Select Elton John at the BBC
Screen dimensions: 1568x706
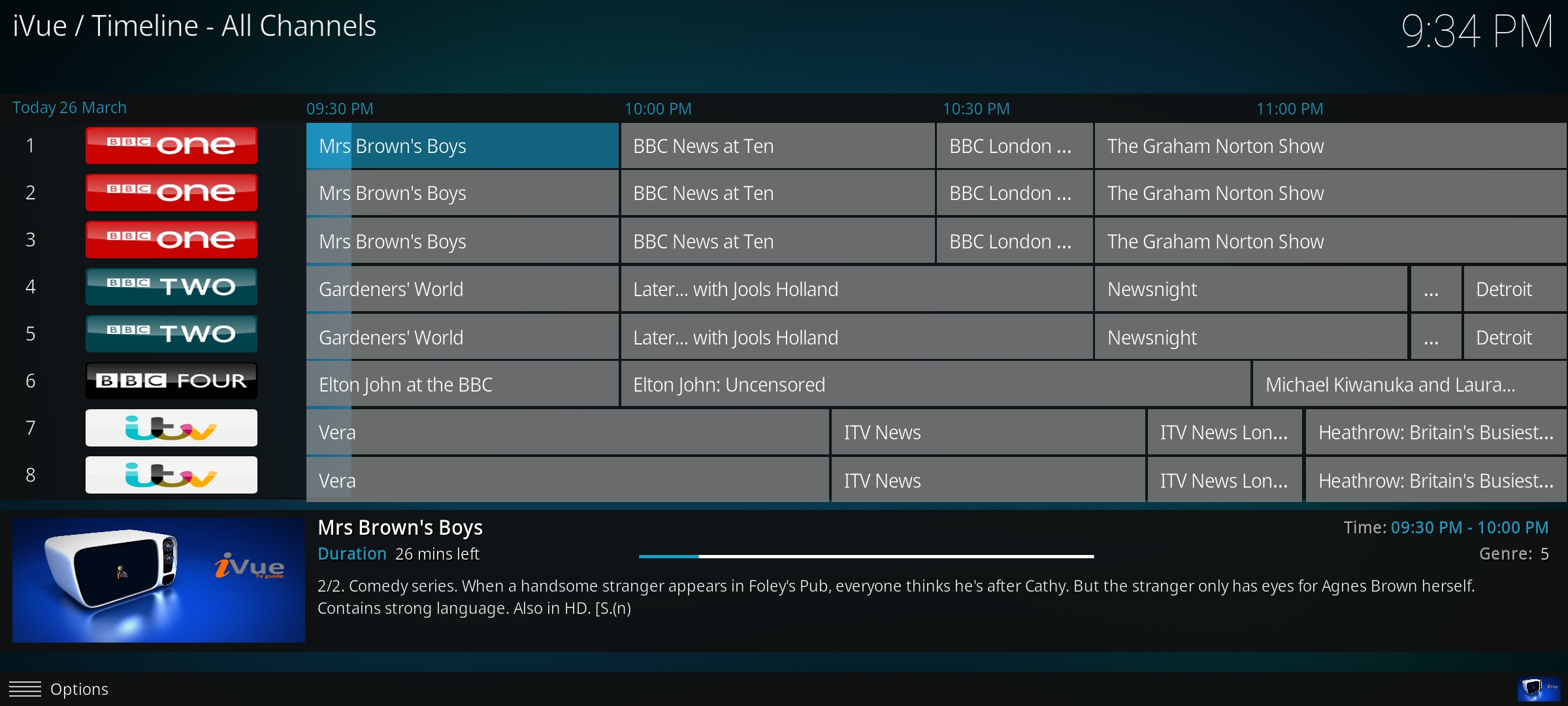tap(462, 384)
